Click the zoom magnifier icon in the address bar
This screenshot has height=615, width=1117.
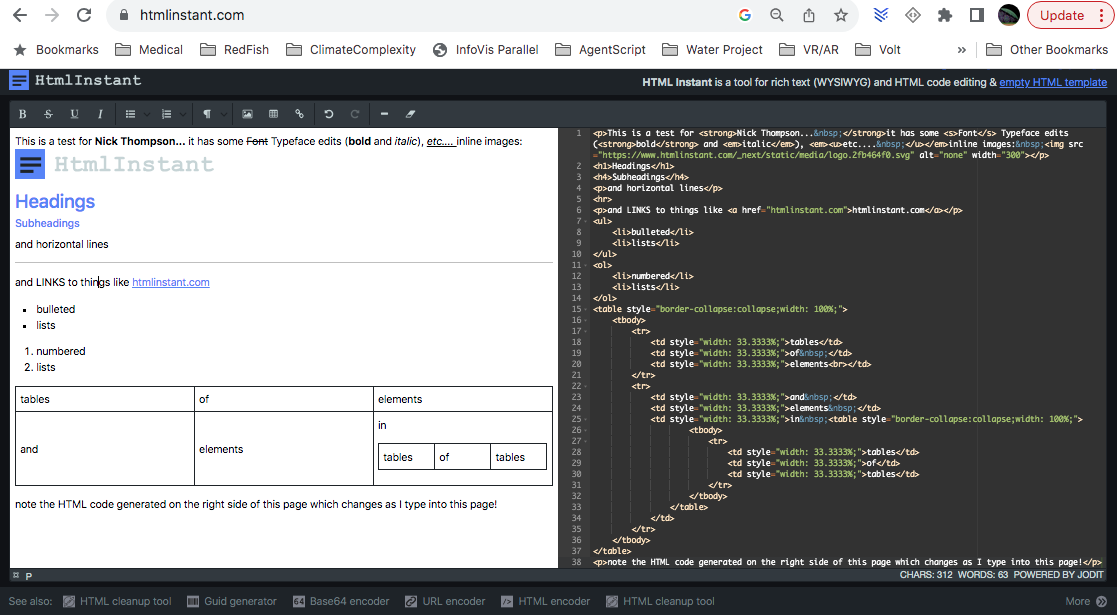tap(777, 15)
